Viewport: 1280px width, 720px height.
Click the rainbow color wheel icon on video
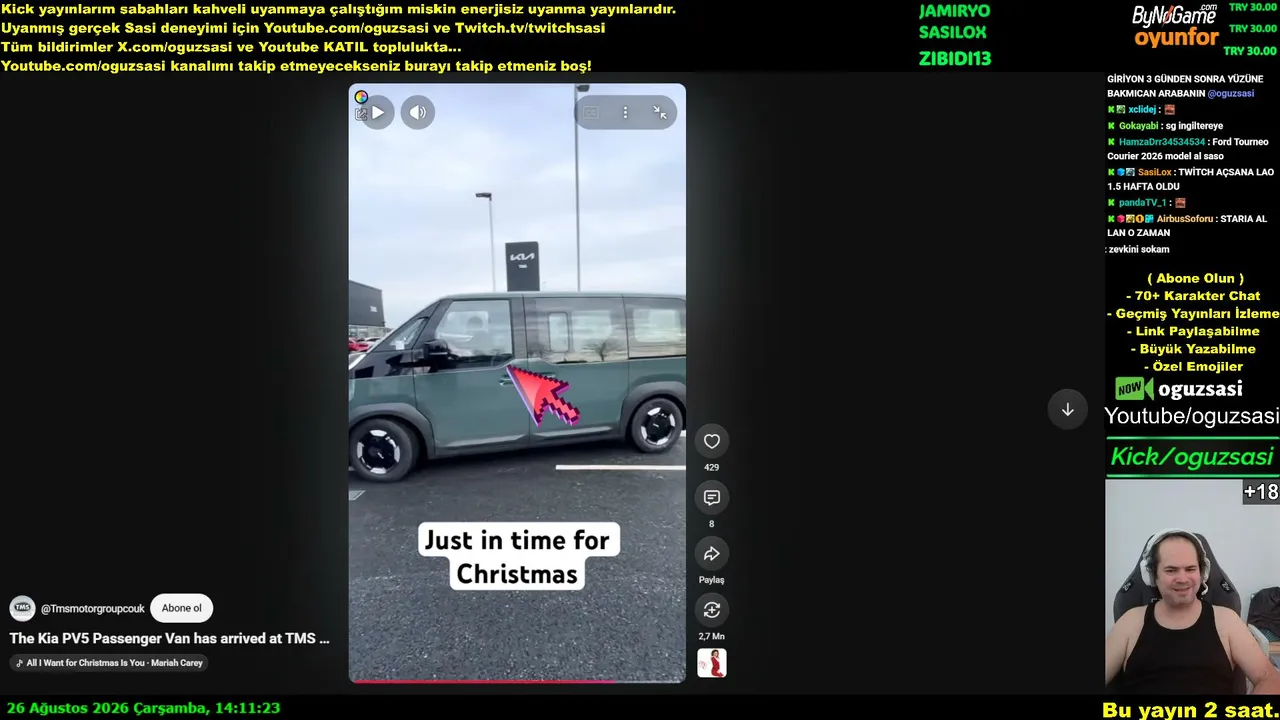tap(361, 97)
